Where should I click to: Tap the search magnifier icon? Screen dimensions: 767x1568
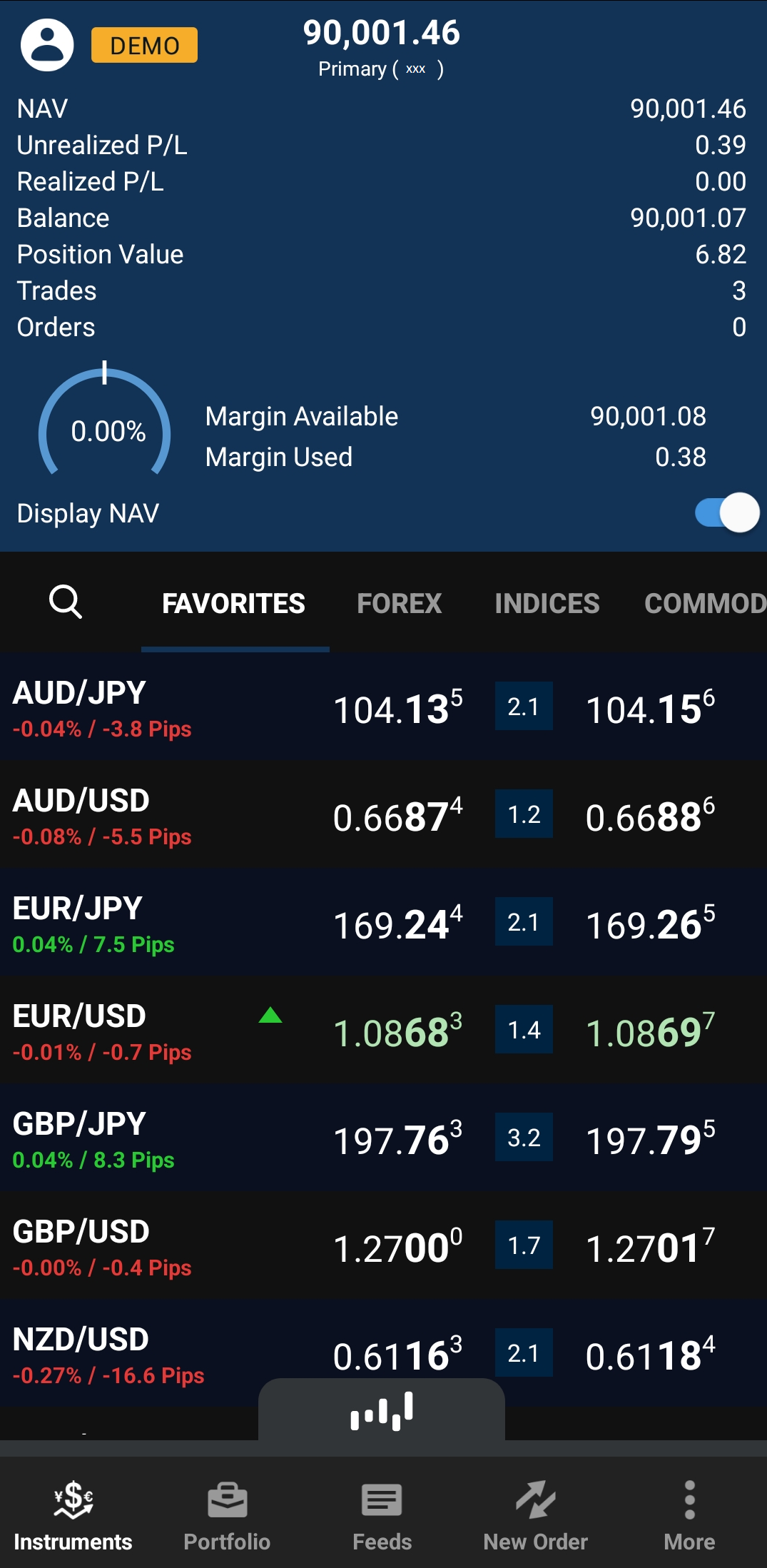pos(65,602)
